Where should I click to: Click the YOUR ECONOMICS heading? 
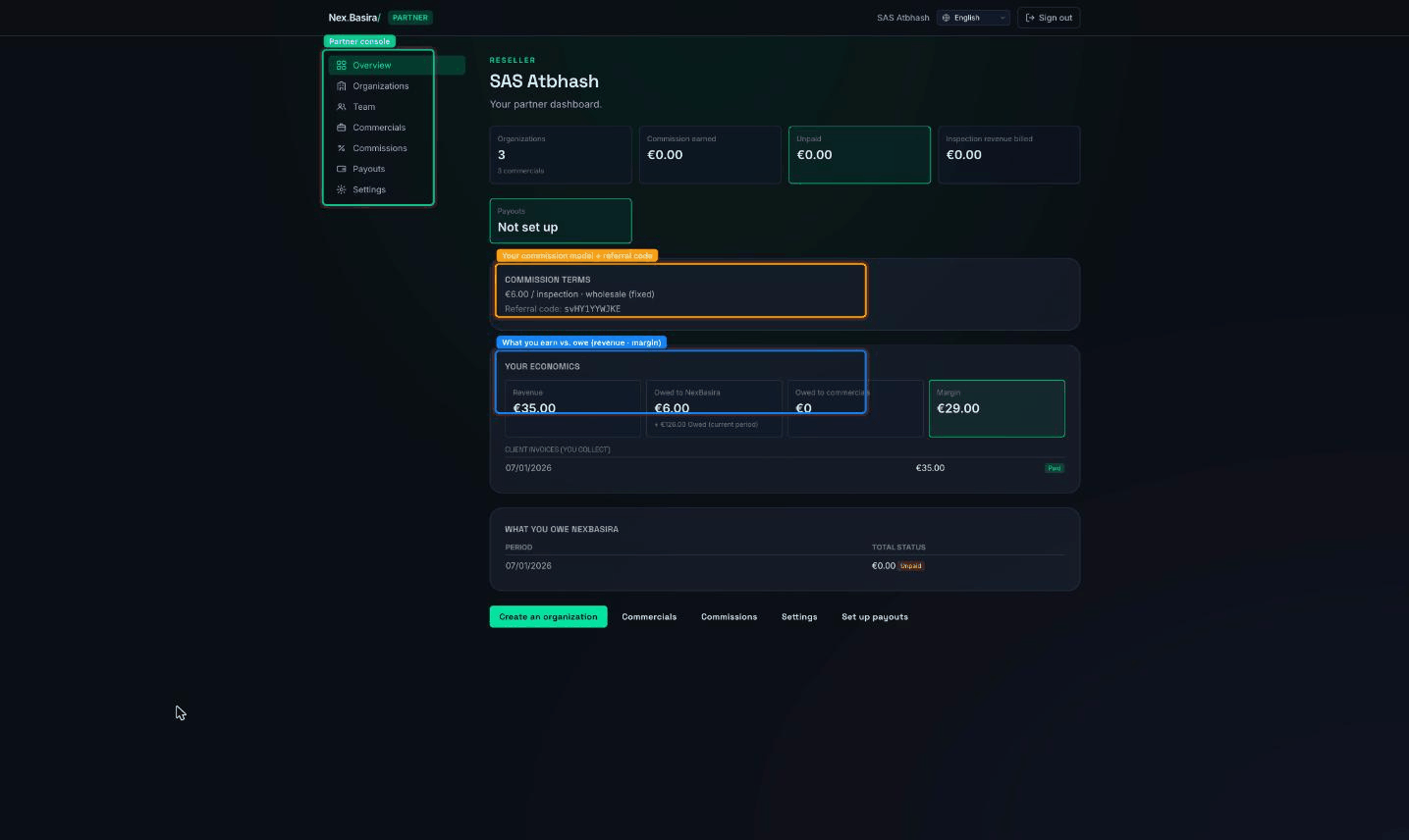pyautogui.click(x=542, y=367)
